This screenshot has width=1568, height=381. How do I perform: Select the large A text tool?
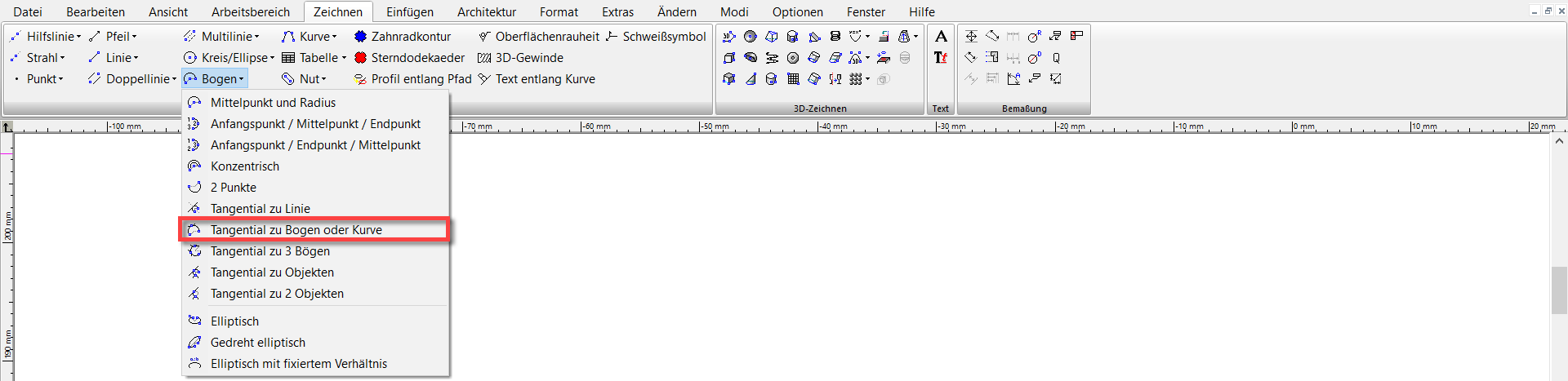point(942,36)
